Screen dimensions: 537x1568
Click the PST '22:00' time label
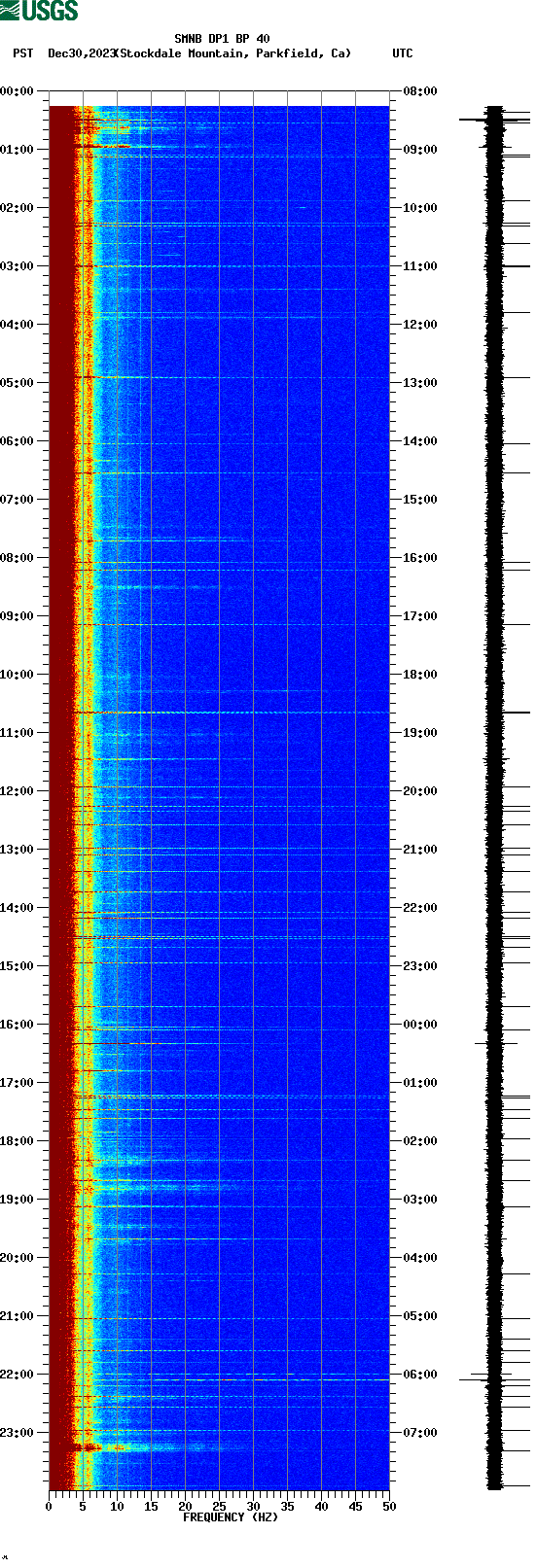point(18,1375)
